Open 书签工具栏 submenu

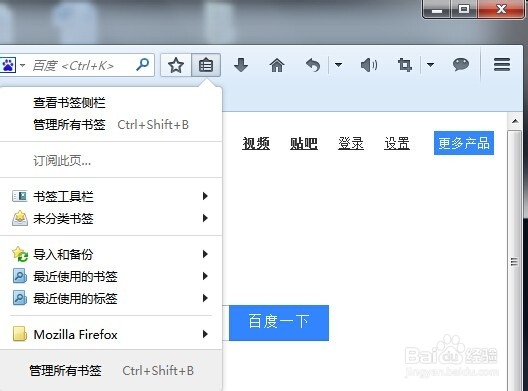coord(111,196)
